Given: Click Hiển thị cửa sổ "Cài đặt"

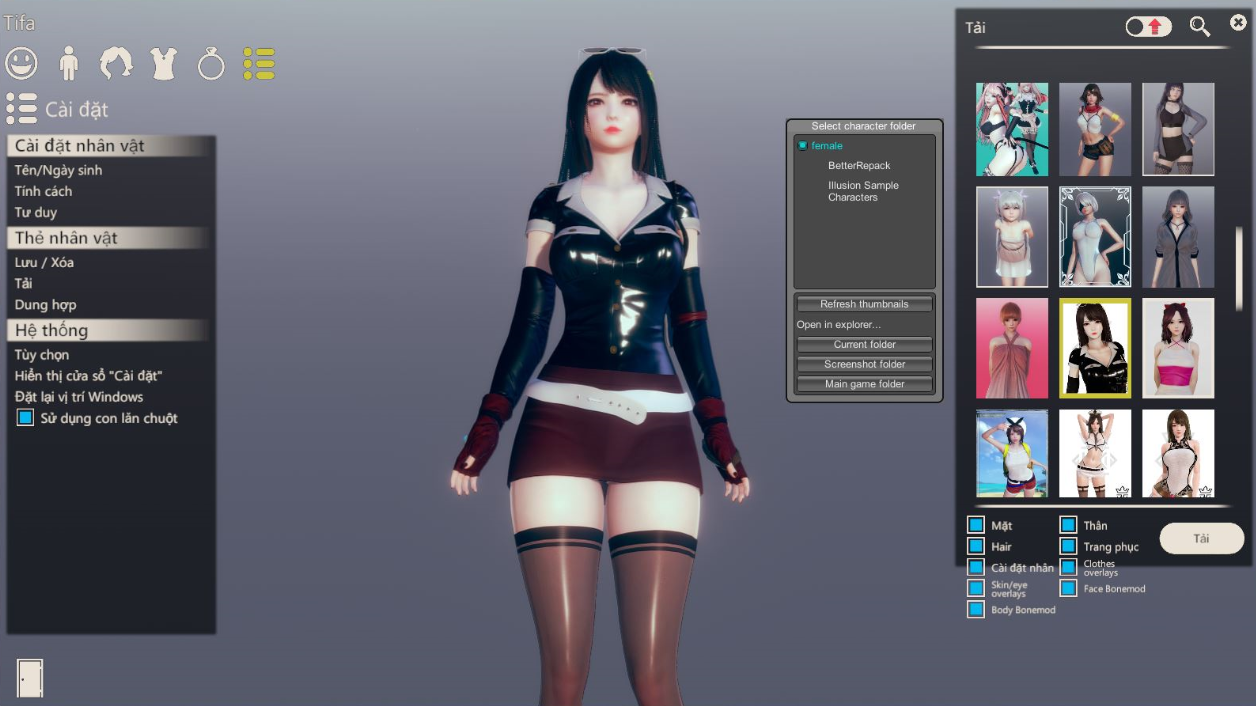Looking at the screenshot, I should click(88, 376).
